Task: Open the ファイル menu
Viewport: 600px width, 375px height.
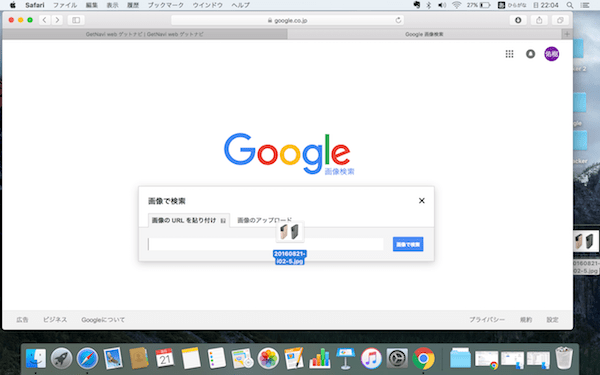Action: click(x=65, y=5)
